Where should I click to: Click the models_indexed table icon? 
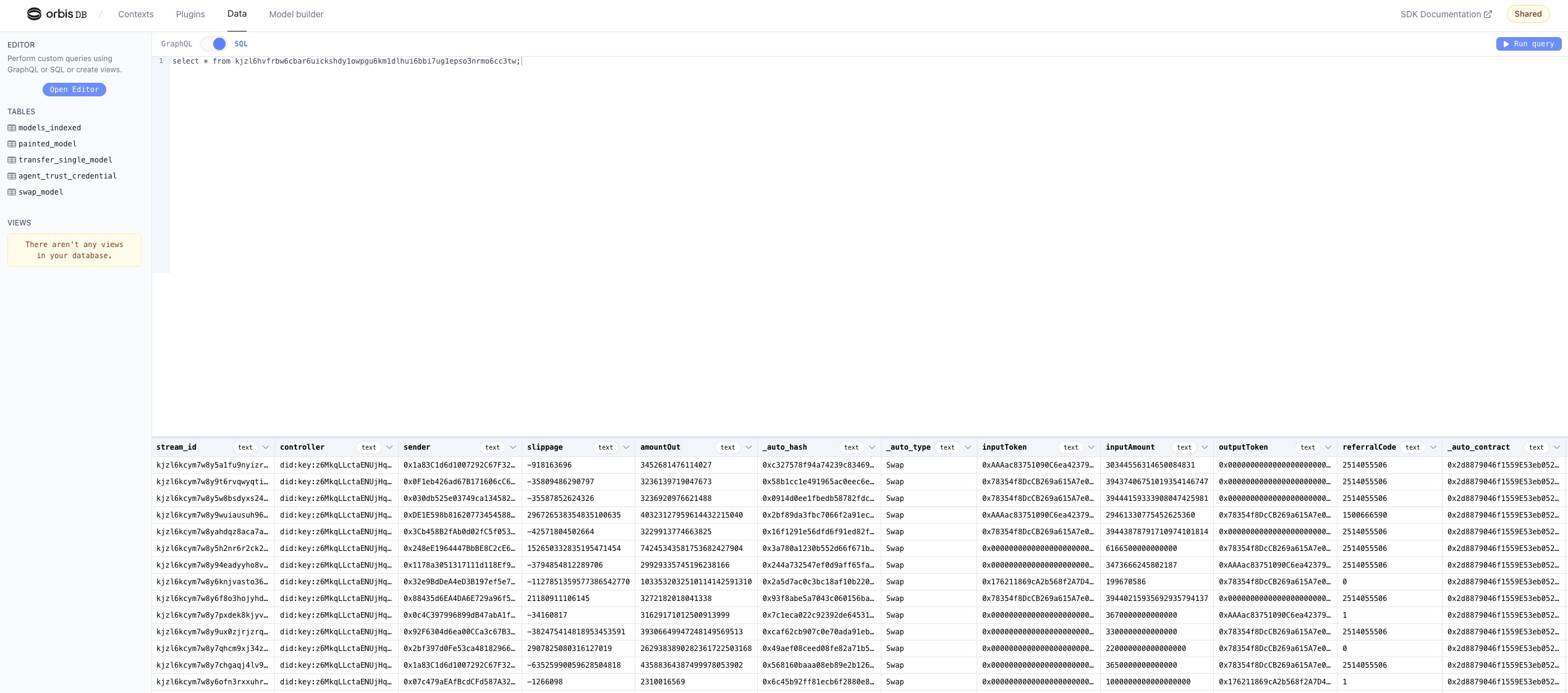click(11, 127)
